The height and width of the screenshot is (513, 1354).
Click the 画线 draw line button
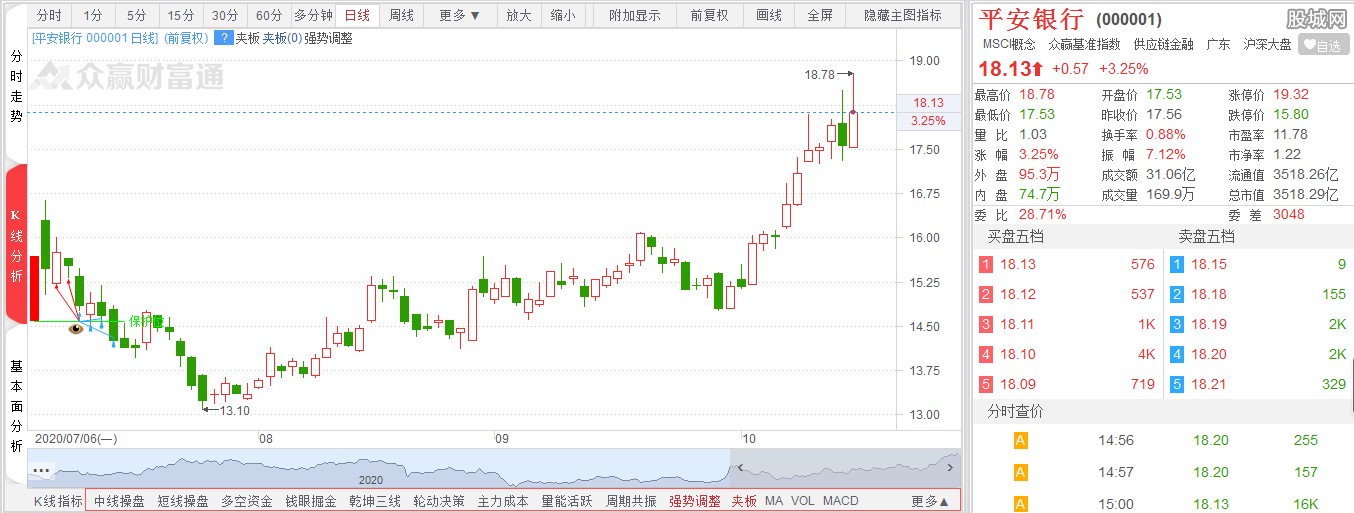pyautogui.click(x=768, y=15)
